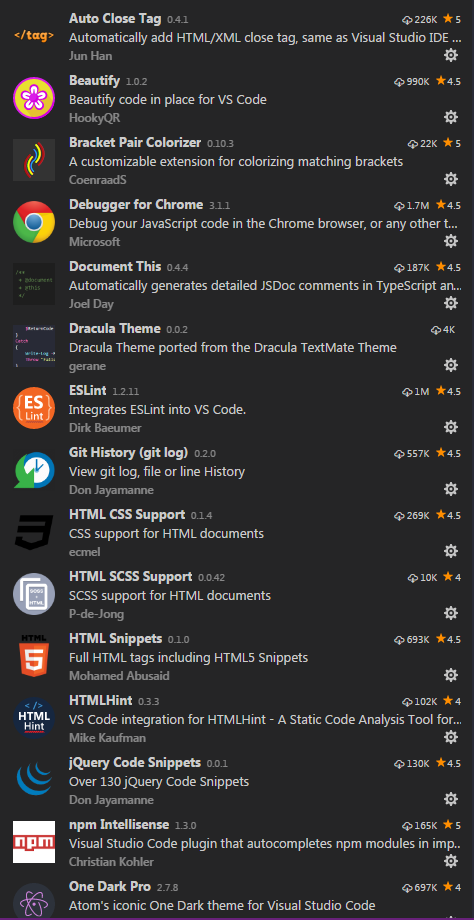474x920 pixels.
Task: Click the publisher name Mohamed Abusaid
Action: click(119, 676)
